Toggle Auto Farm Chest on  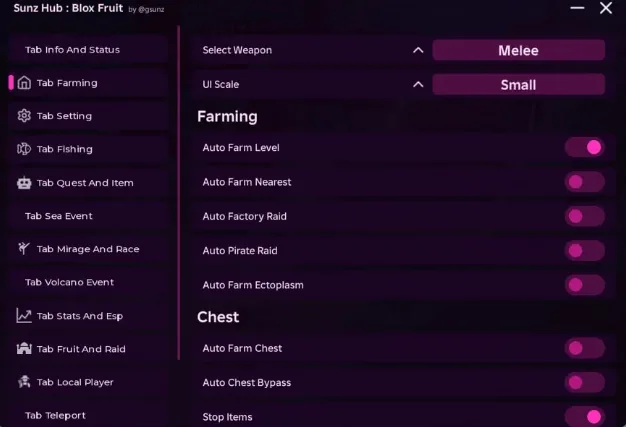pyautogui.click(x=584, y=348)
